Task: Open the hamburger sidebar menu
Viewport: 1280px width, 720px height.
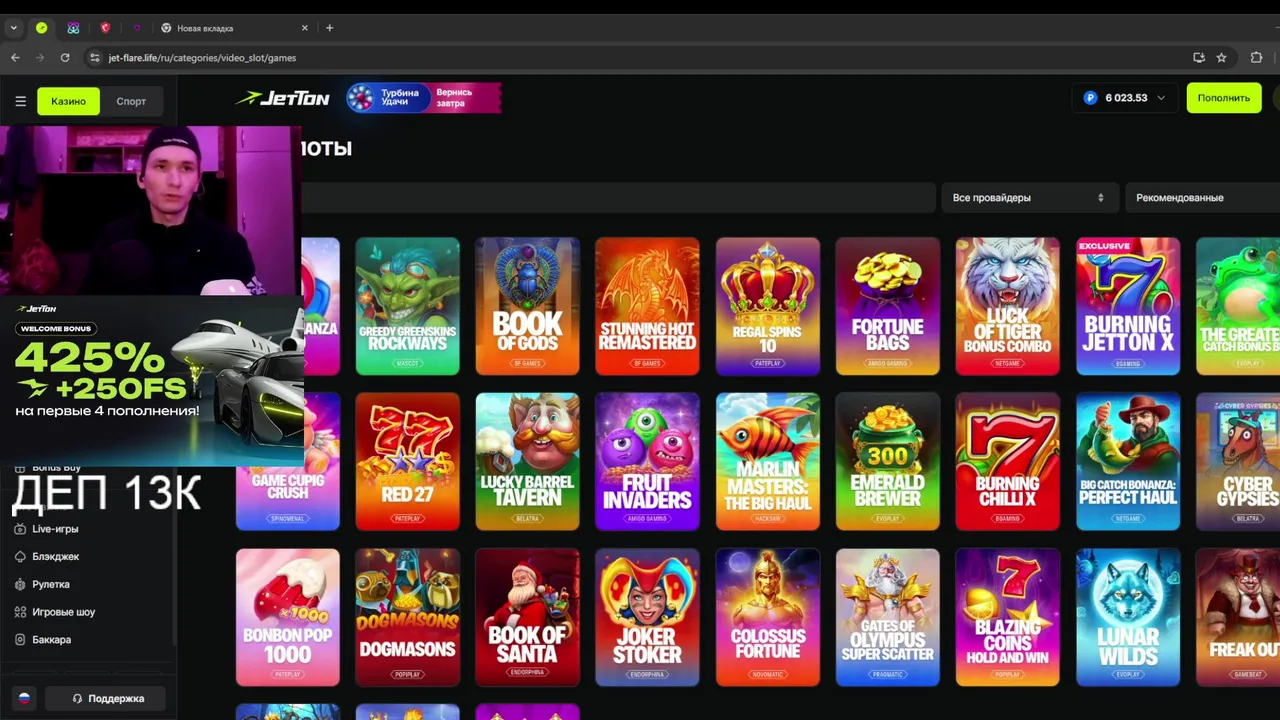Action: 20,101
